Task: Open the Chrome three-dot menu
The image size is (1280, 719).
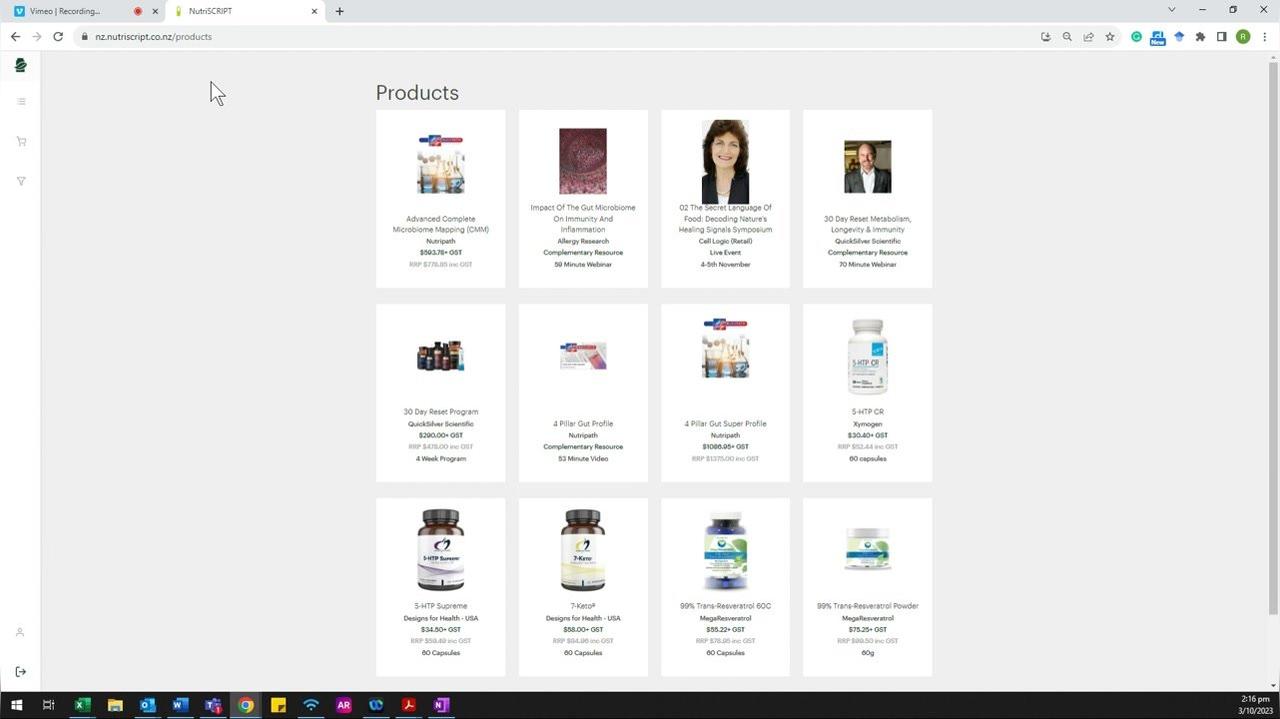Action: (1264, 37)
